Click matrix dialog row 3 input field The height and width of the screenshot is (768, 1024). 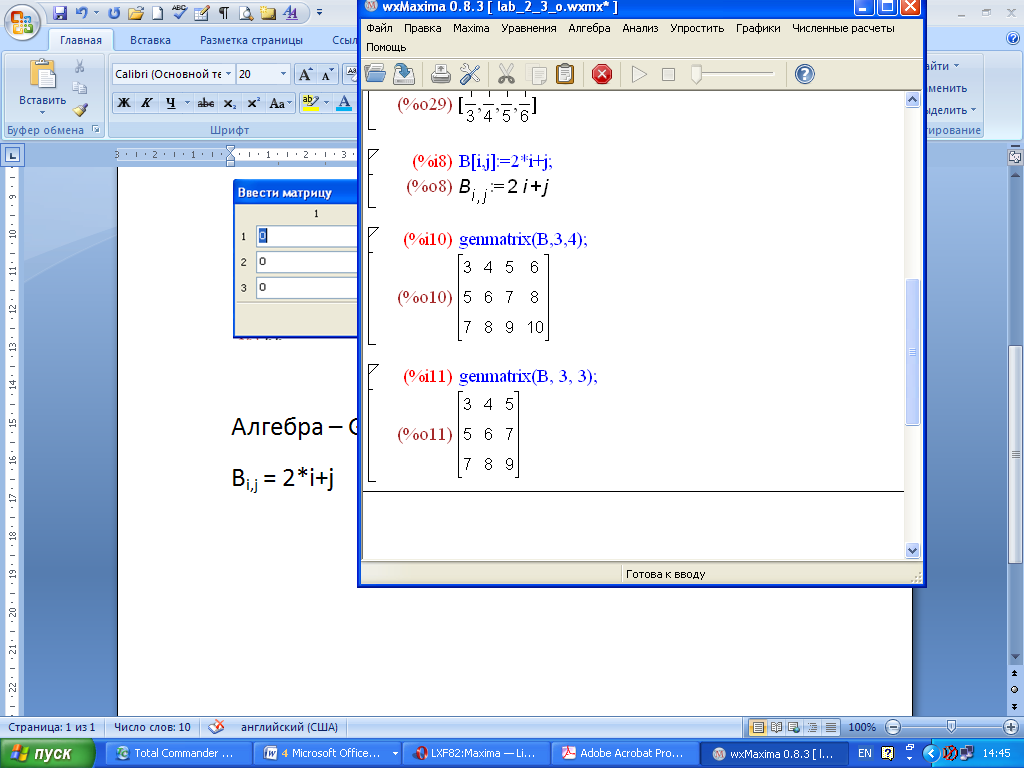tap(306, 287)
